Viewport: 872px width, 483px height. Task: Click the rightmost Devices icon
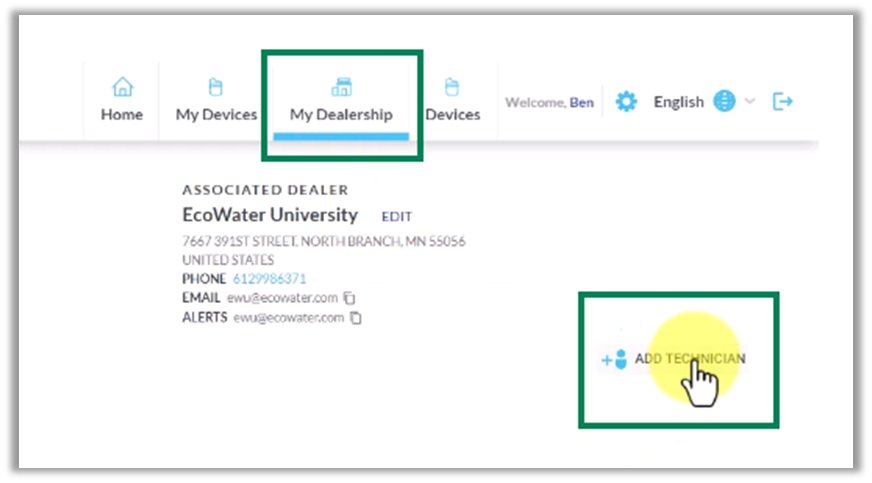click(452, 87)
